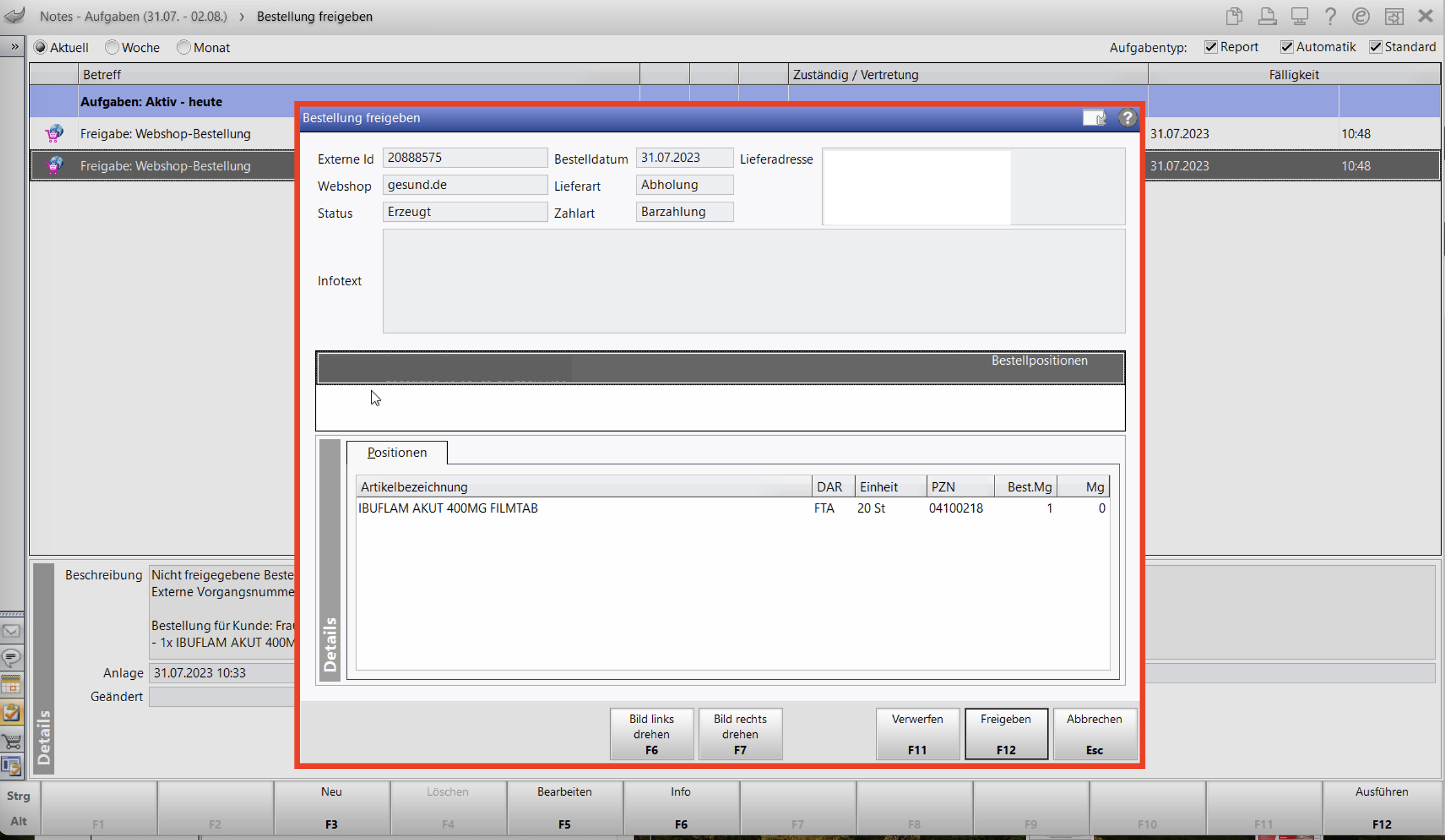Click the printer icon in header

1267,16
